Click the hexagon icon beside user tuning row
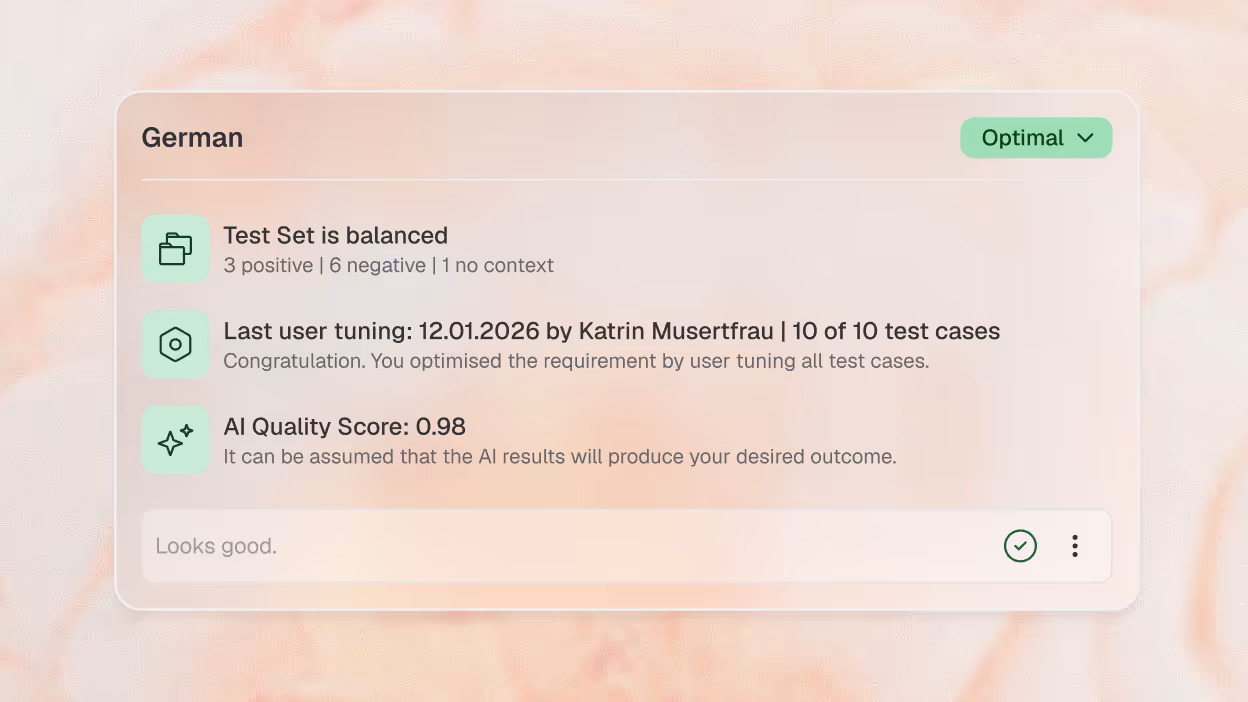 tap(175, 343)
